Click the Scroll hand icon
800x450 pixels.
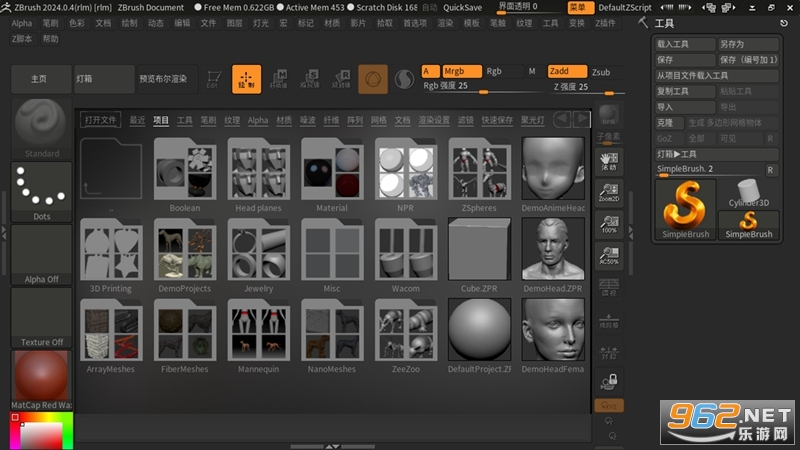(609, 161)
